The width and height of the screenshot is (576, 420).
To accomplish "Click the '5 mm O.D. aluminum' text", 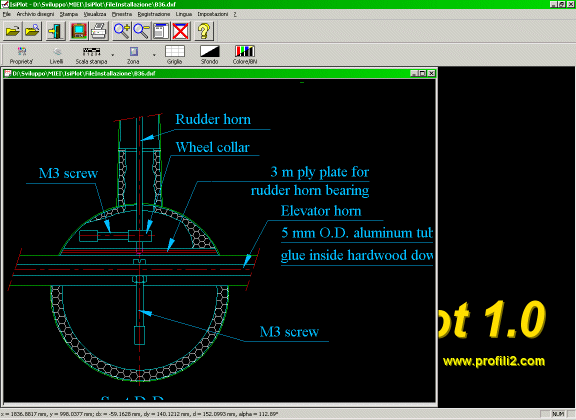I will tap(346, 233).
